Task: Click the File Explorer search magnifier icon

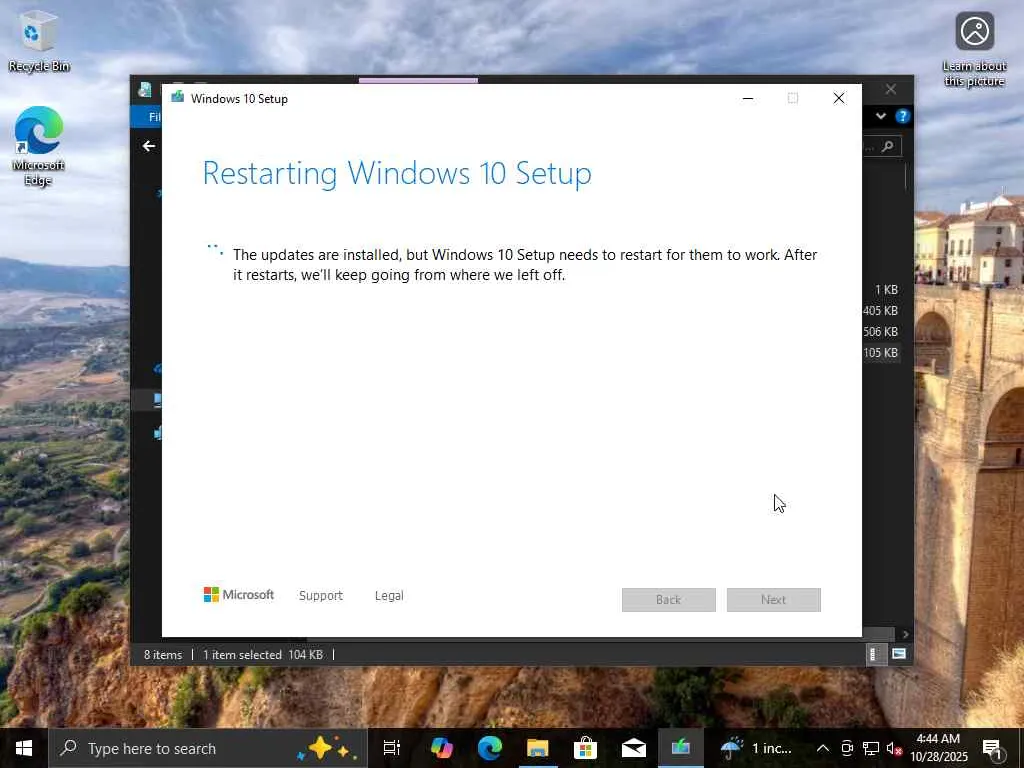Action: tap(888, 147)
